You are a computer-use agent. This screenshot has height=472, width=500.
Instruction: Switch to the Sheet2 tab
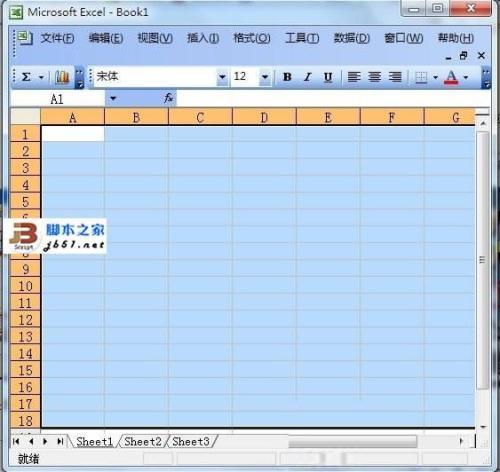143,442
